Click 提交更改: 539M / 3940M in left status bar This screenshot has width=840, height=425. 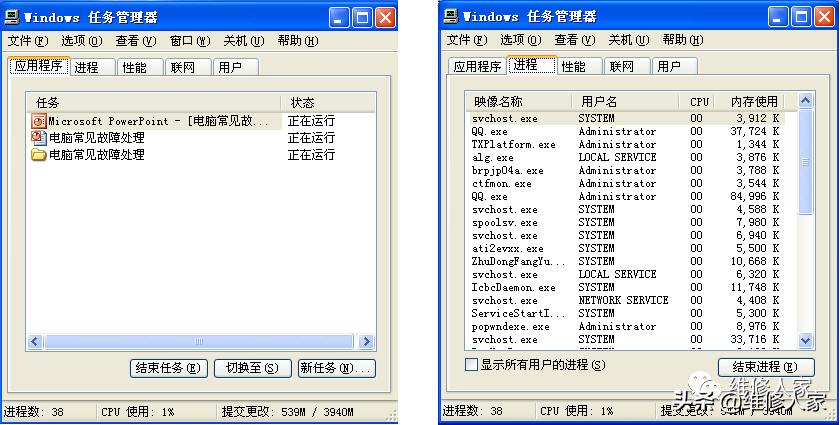pyautogui.click(x=288, y=412)
